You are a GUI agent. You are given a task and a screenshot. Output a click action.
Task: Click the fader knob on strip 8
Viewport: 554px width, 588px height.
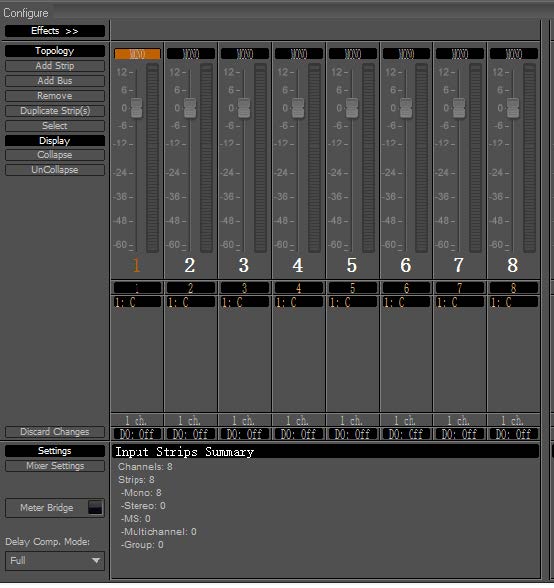click(x=513, y=108)
